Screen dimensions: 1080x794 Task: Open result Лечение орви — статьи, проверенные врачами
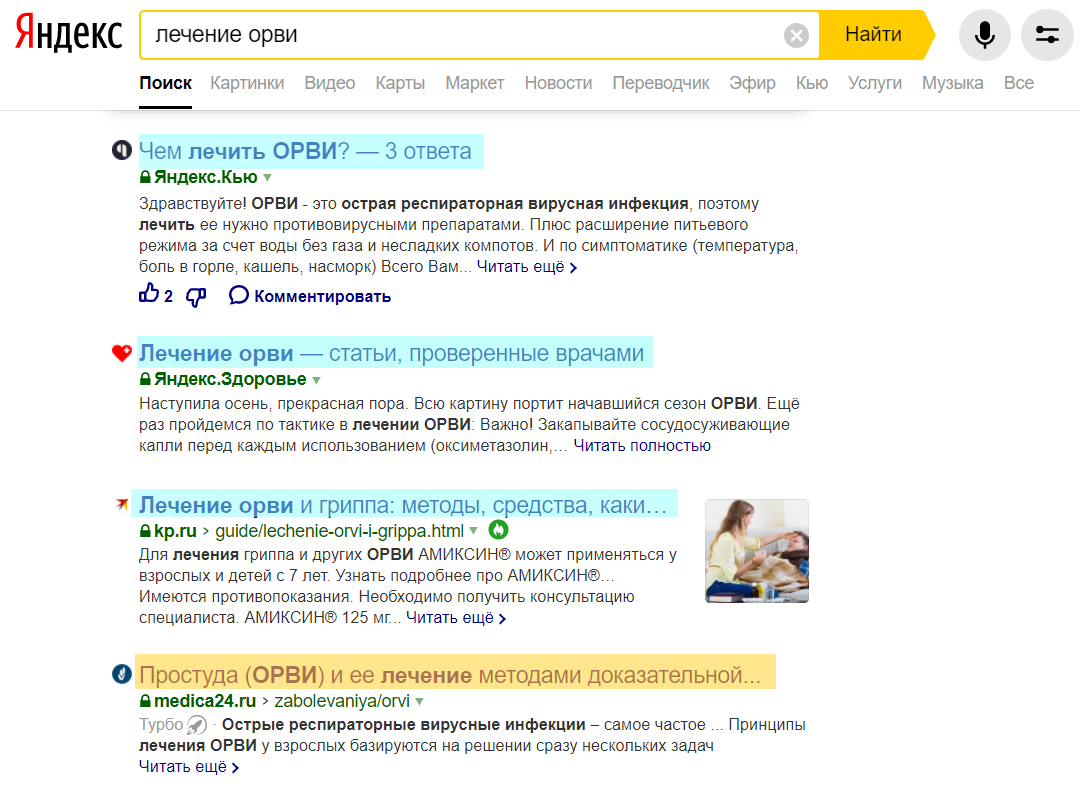coord(391,353)
